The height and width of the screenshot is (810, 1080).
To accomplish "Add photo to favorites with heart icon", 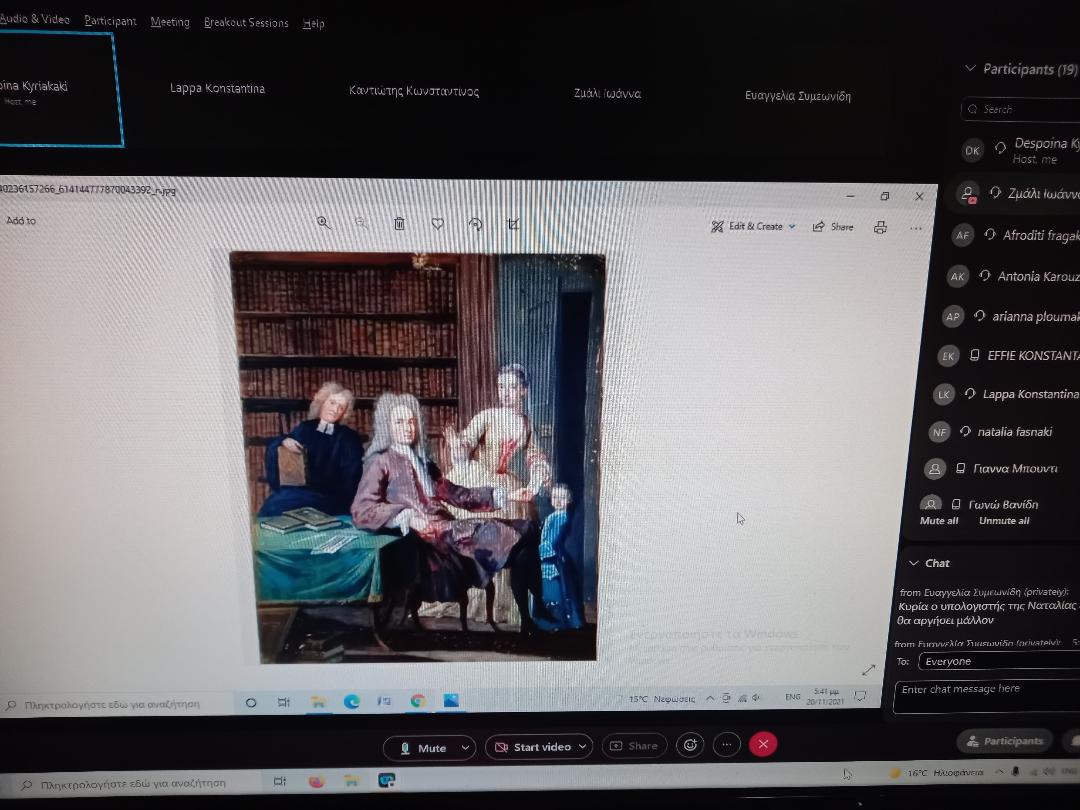I will tap(437, 224).
